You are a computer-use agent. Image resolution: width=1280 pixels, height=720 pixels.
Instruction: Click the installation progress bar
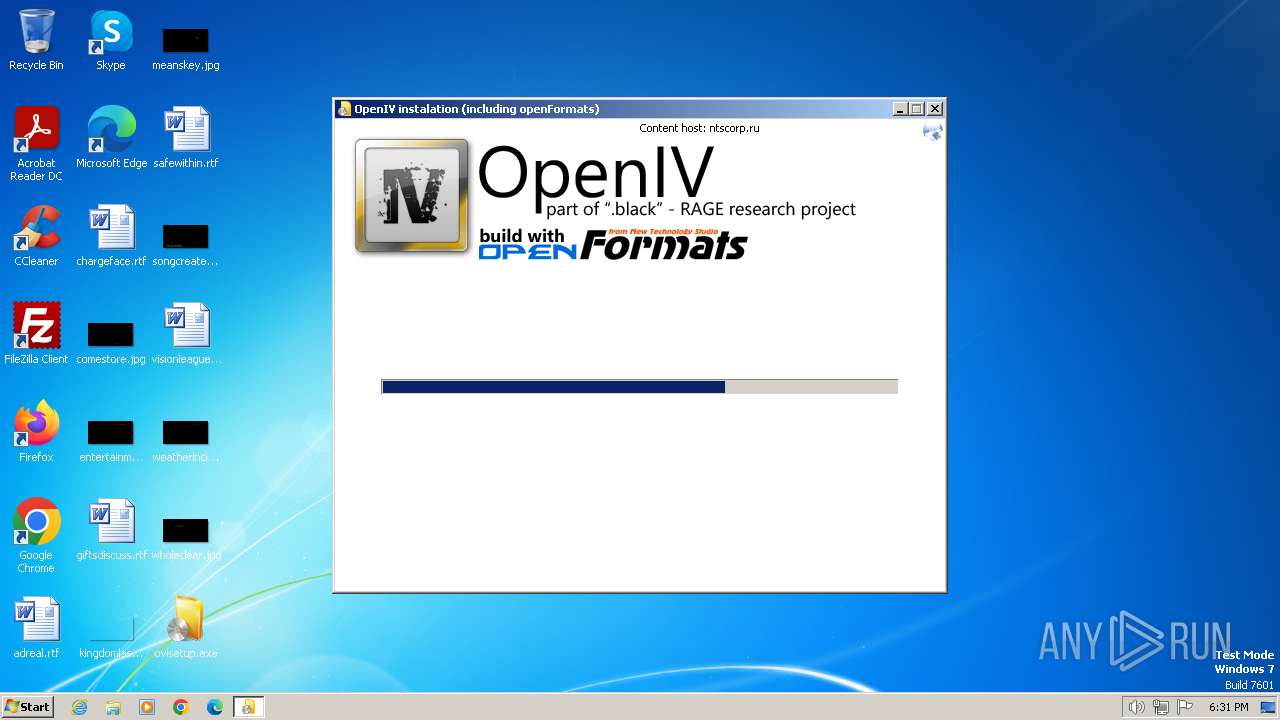(639, 386)
